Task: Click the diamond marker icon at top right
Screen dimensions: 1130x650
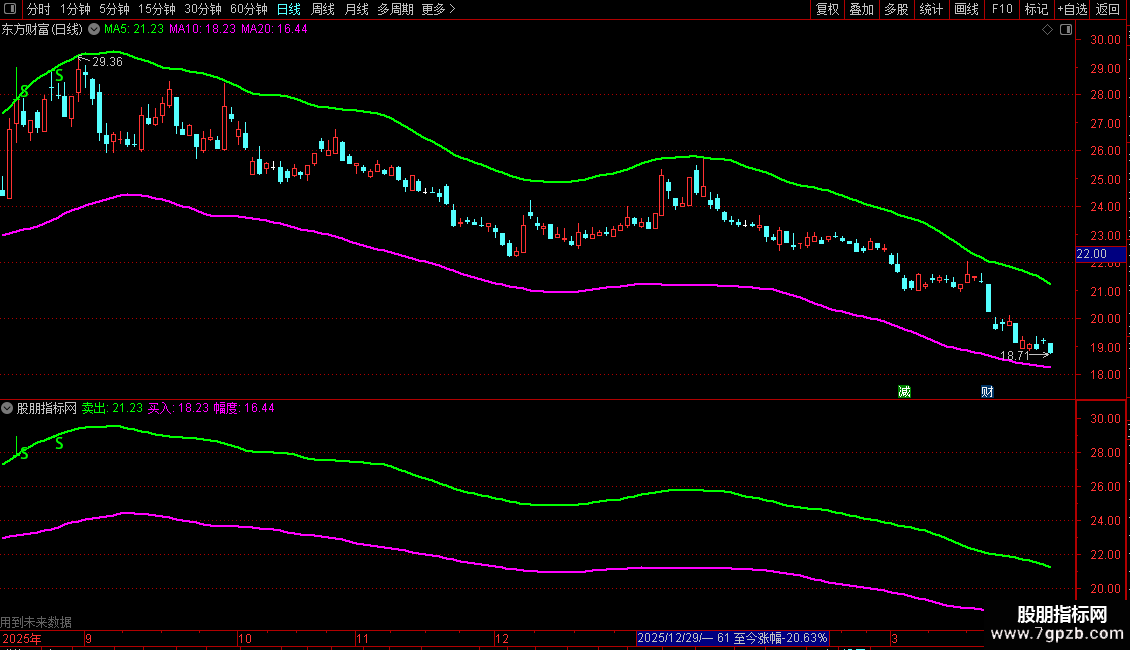Action: 1047,30
